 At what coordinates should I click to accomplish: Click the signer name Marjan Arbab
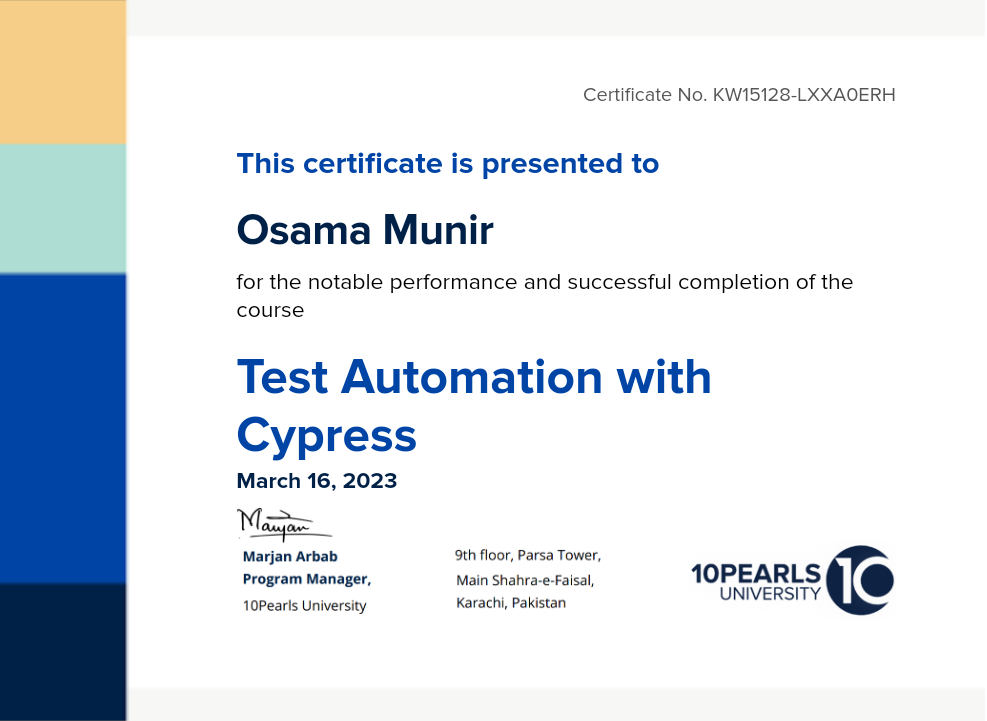tap(290, 556)
